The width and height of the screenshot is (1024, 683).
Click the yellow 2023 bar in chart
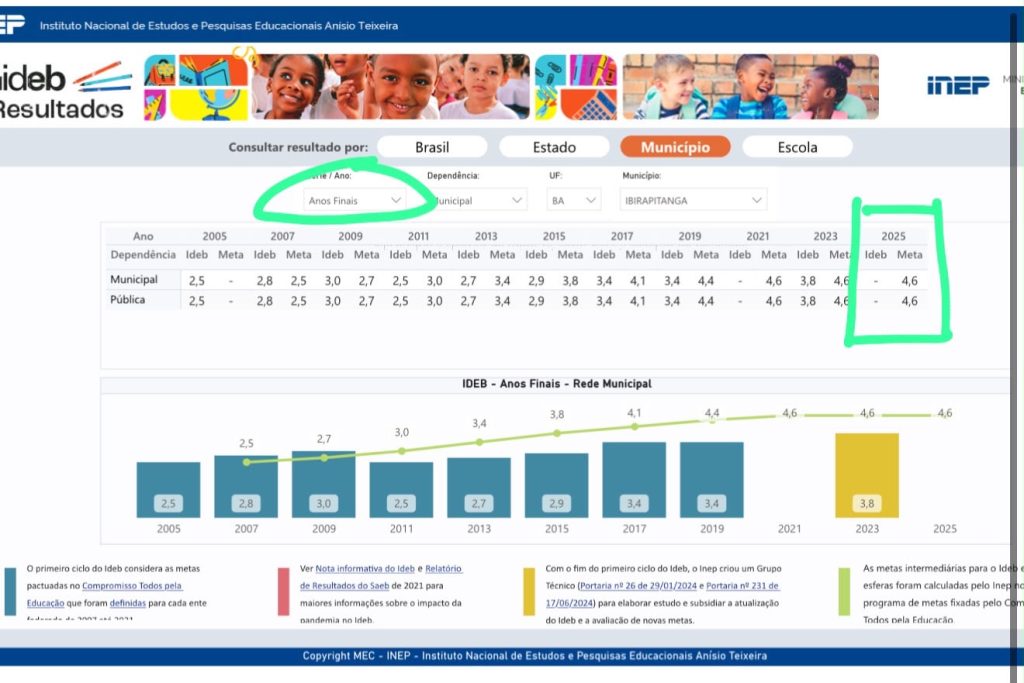coord(867,475)
